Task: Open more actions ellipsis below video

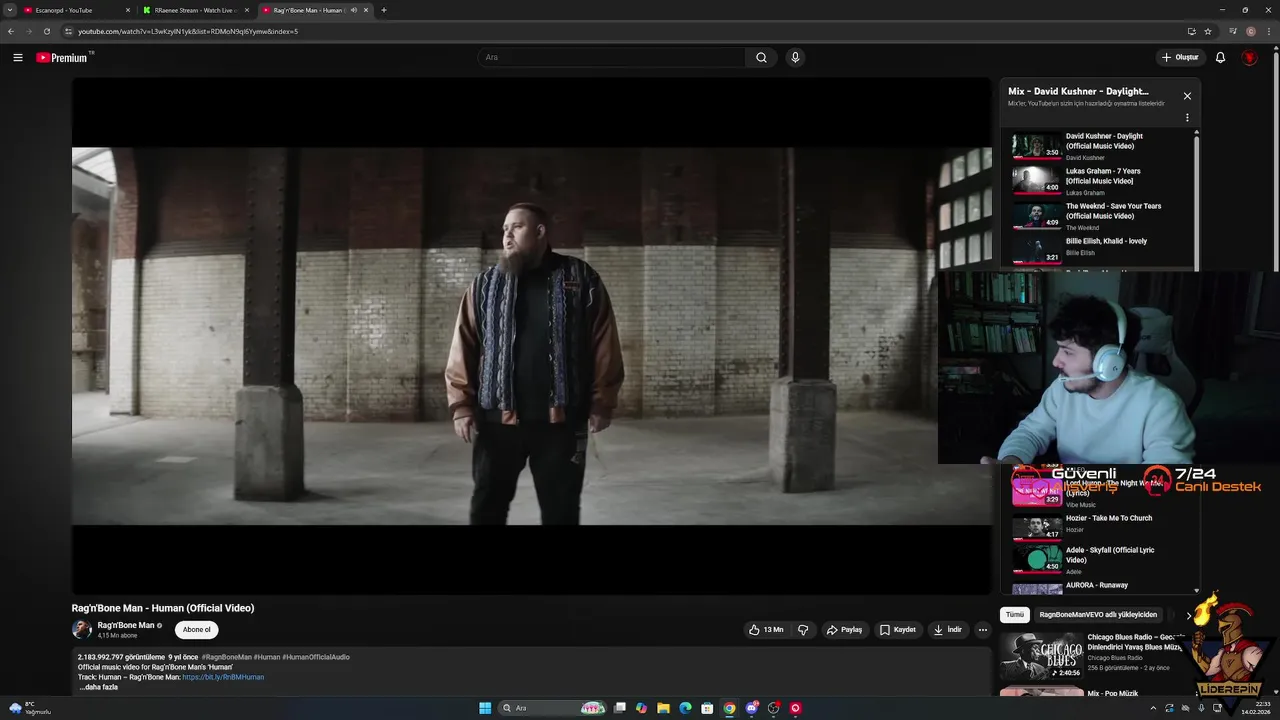Action: (983, 630)
